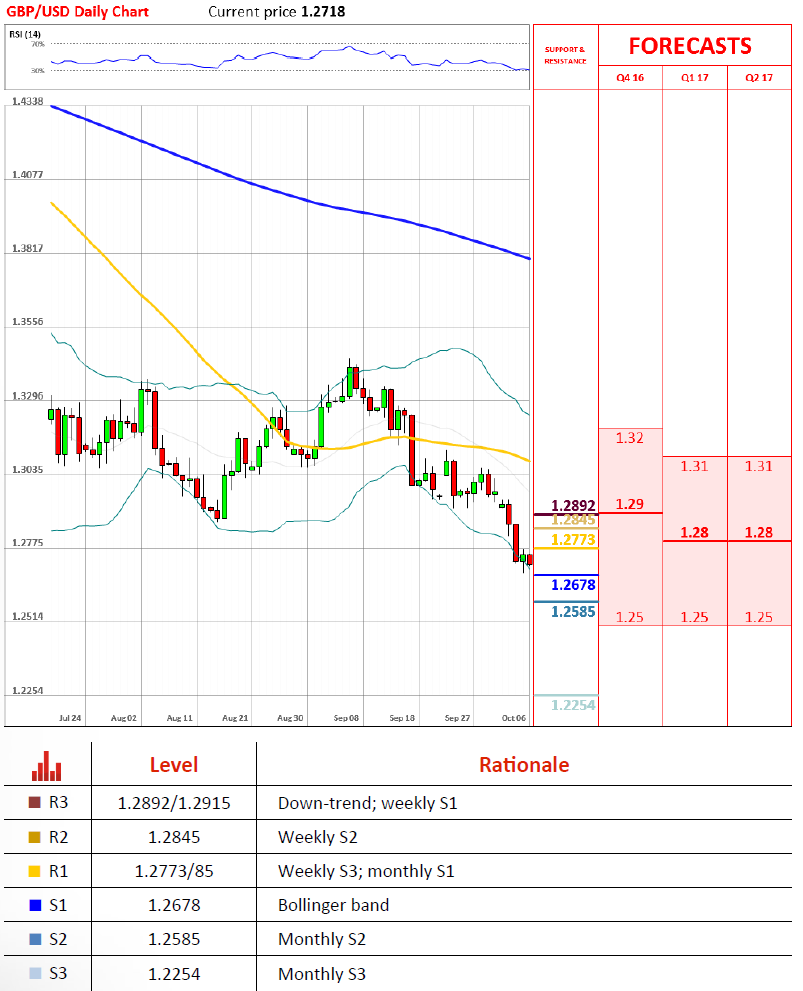Select the Q1 17 forecast column header
803x991 pixels.
(x=694, y=78)
